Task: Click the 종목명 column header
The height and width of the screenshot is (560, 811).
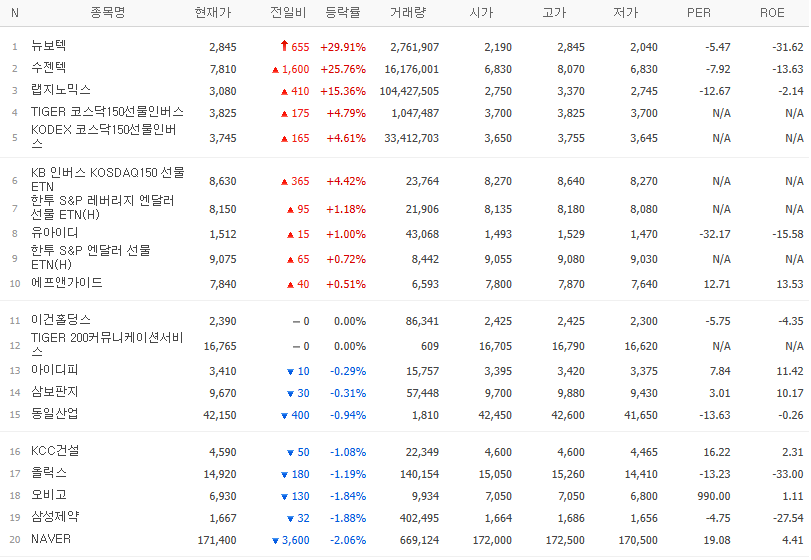Action: (108, 12)
